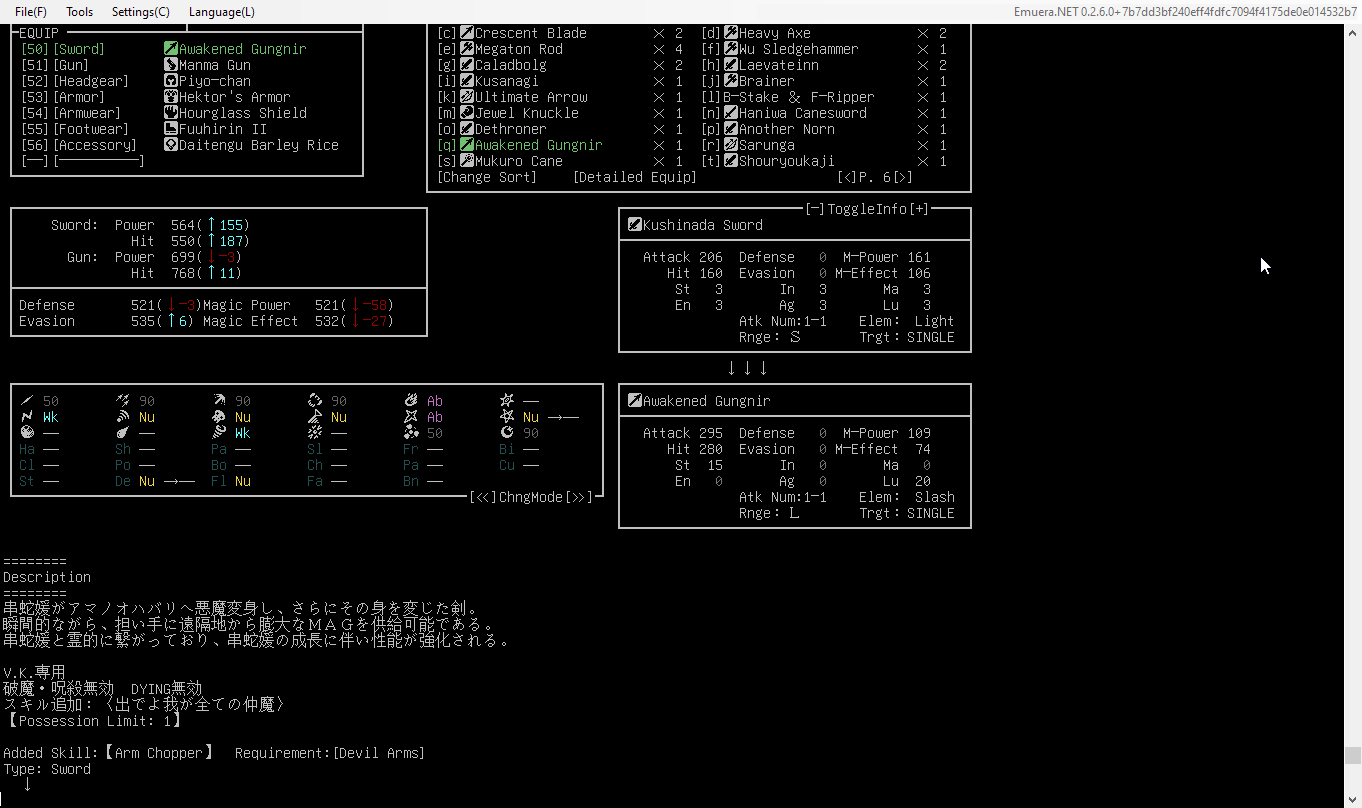Click the empty equip slot placeholder row
The height and width of the screenshot is (808, 1362).
(x=82, y=161)
